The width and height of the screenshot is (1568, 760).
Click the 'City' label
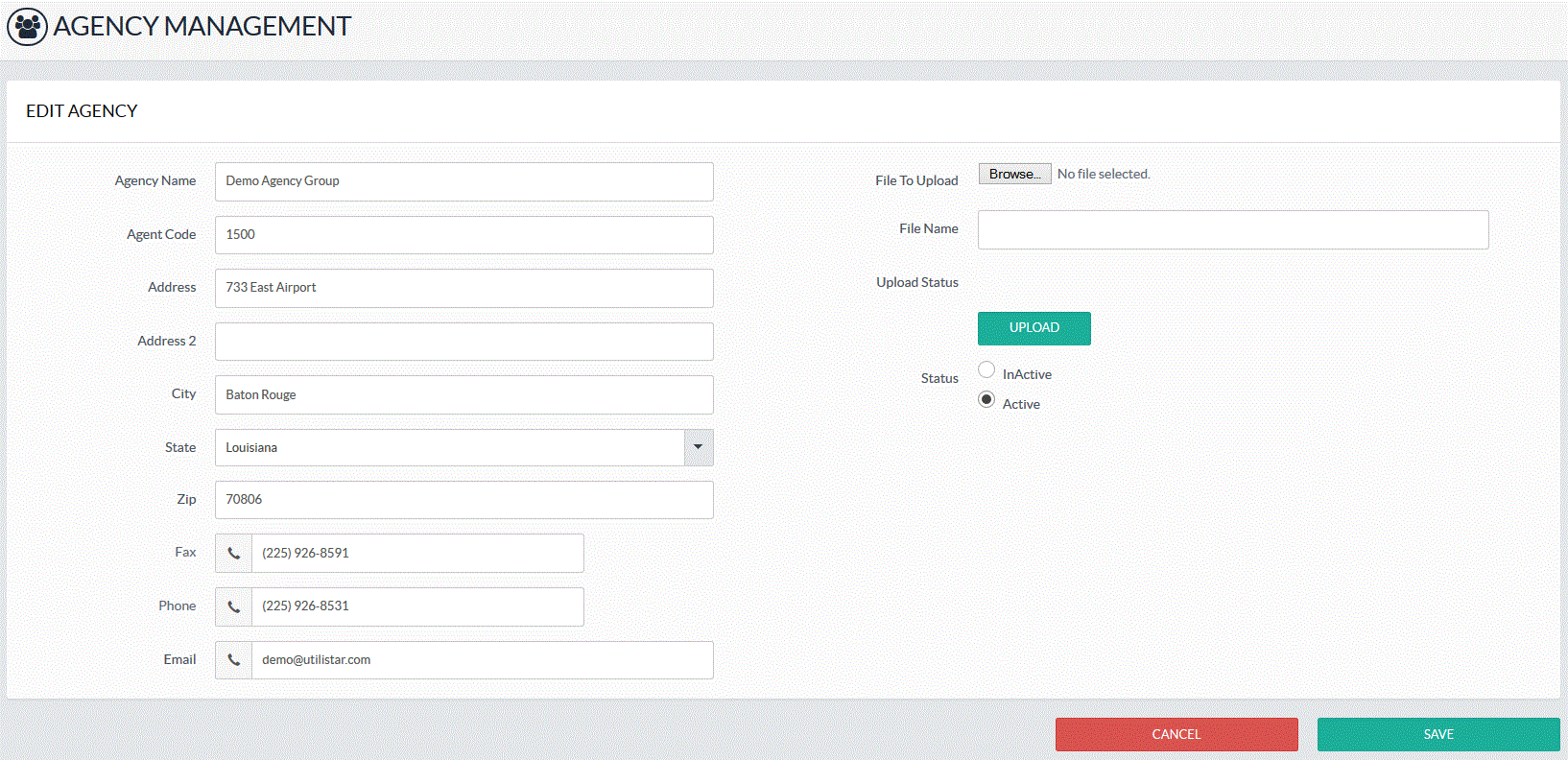[x=183, y=393]
